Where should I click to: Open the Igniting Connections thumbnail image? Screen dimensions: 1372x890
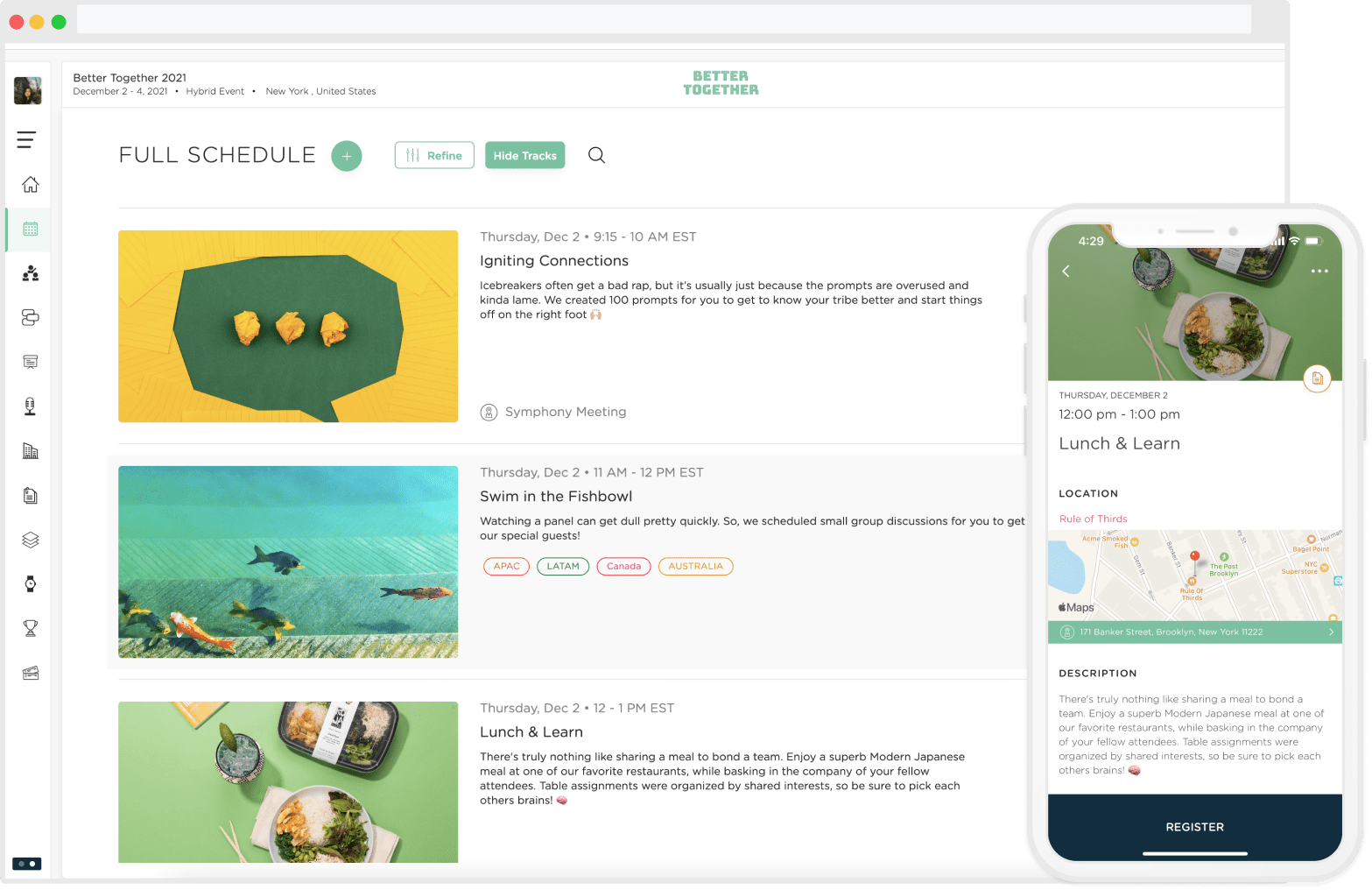(288, 326)
